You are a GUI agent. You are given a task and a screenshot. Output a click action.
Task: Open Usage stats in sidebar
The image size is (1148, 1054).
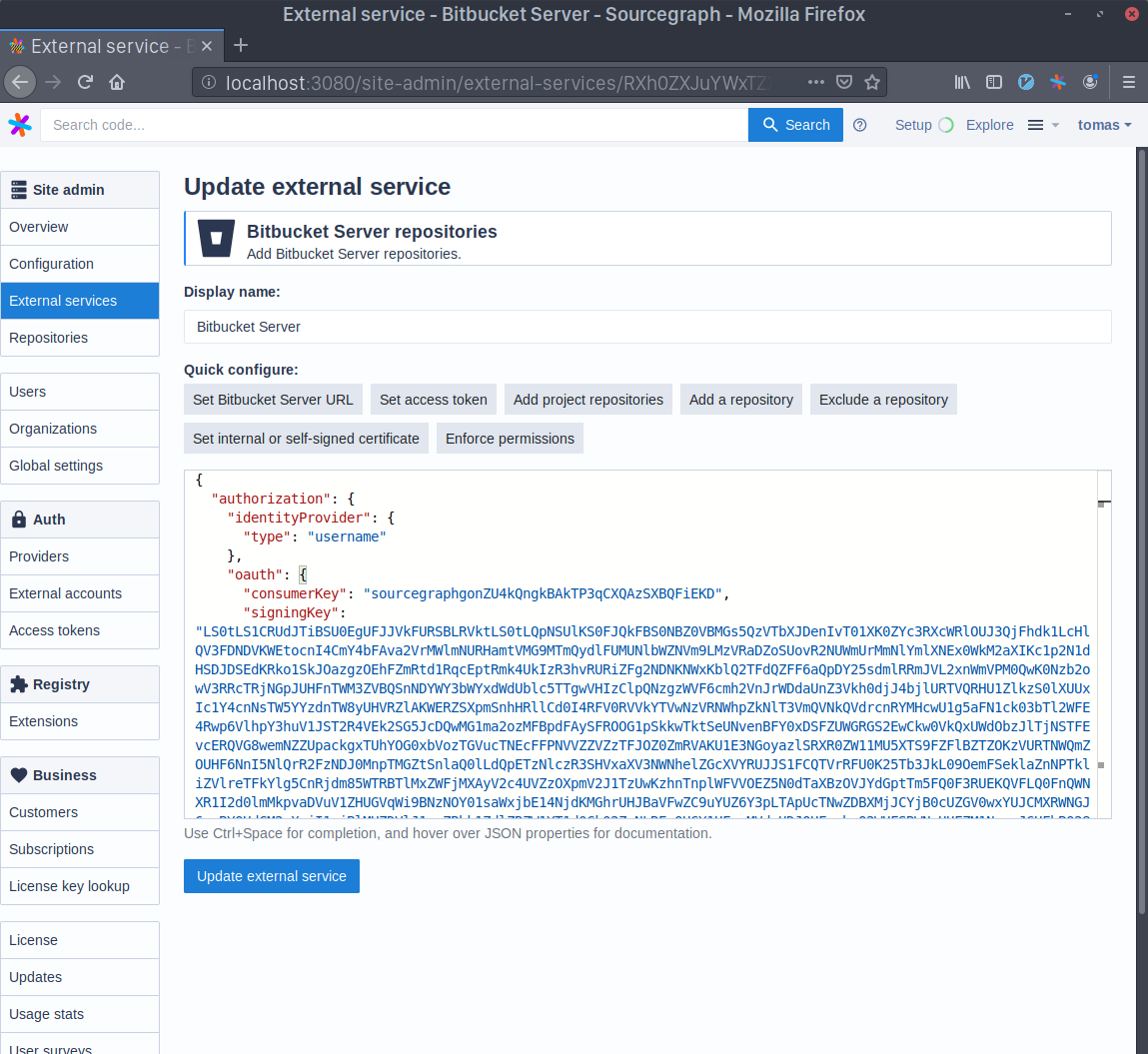click(80, 1014)
